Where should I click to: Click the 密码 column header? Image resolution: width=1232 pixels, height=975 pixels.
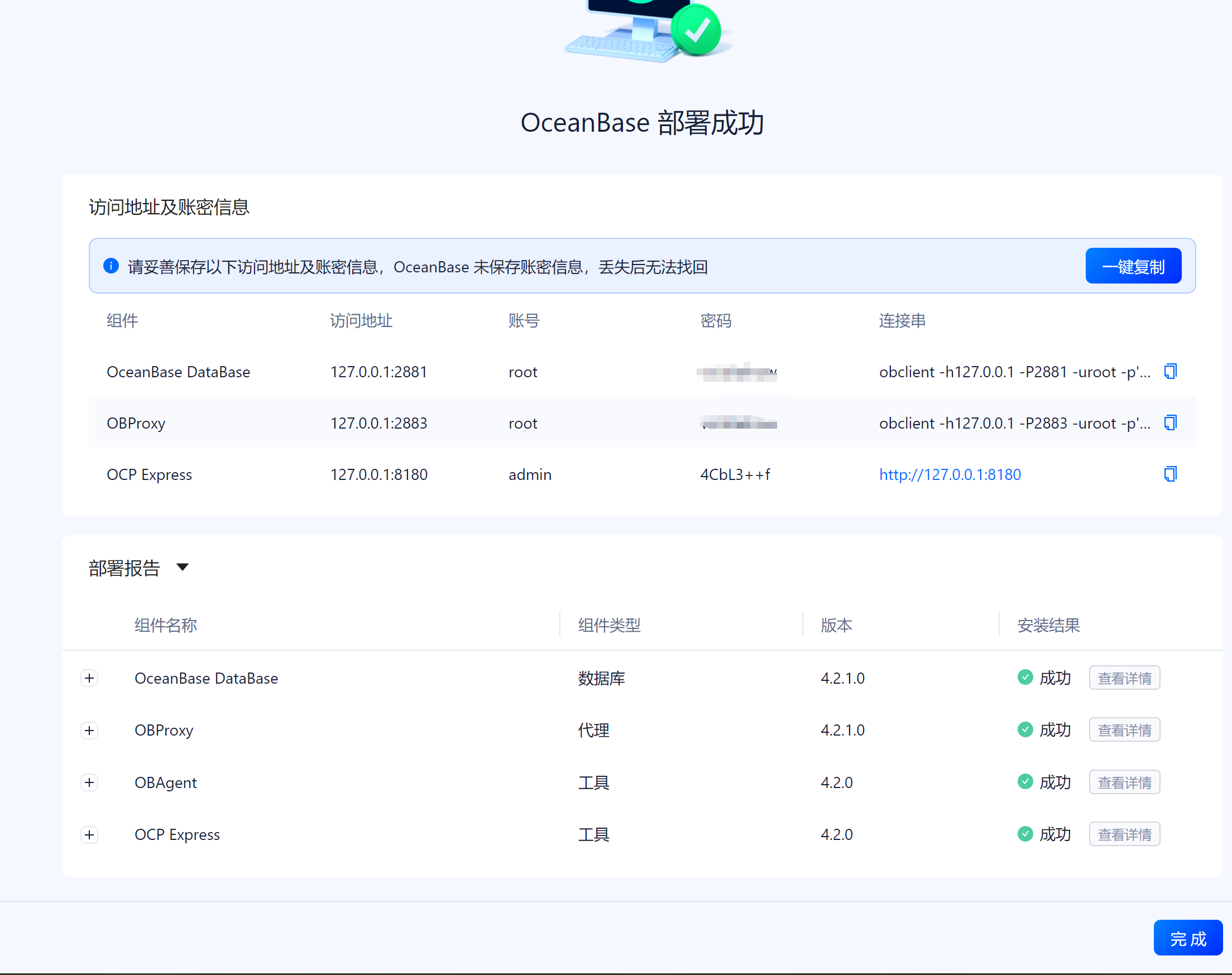716,320
